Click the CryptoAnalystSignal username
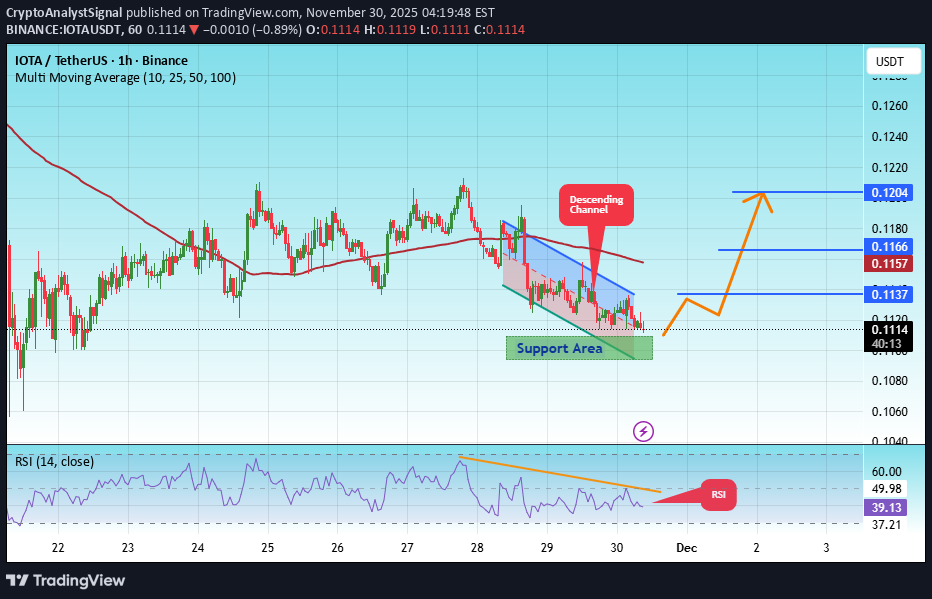932x599 pixels. pos(62,13)
